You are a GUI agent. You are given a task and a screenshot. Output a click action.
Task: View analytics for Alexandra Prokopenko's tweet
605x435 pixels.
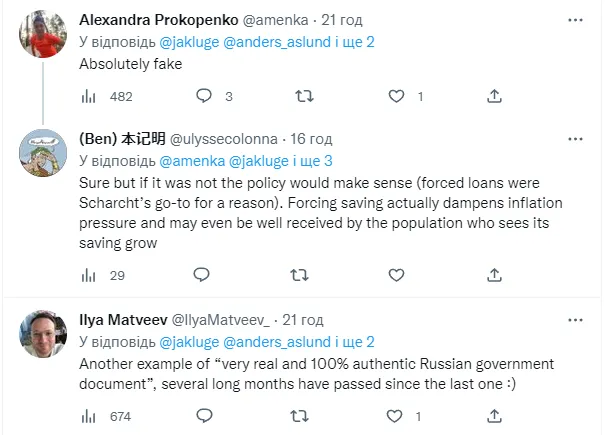click(x=87, y=97)
